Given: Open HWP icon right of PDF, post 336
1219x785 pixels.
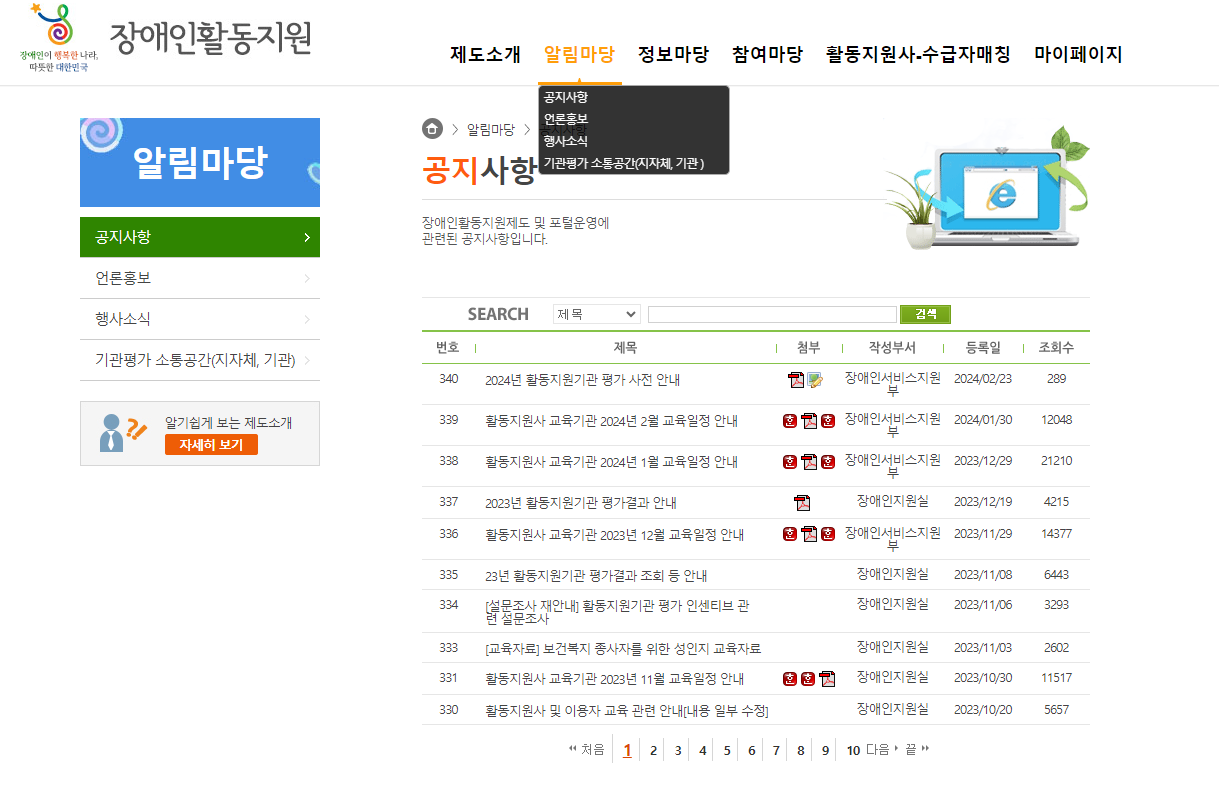Looking at the screenshot, I should pyautogui.click(x=828, y=534).
